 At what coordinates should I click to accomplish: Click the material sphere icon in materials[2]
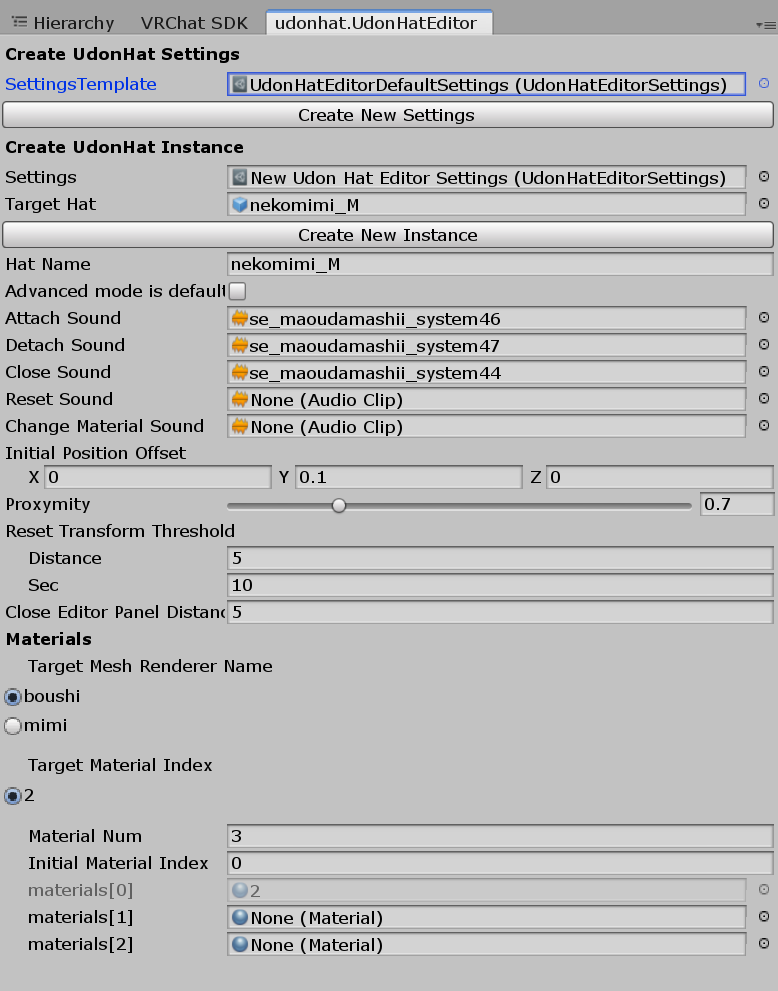click(x=240, y=944)
